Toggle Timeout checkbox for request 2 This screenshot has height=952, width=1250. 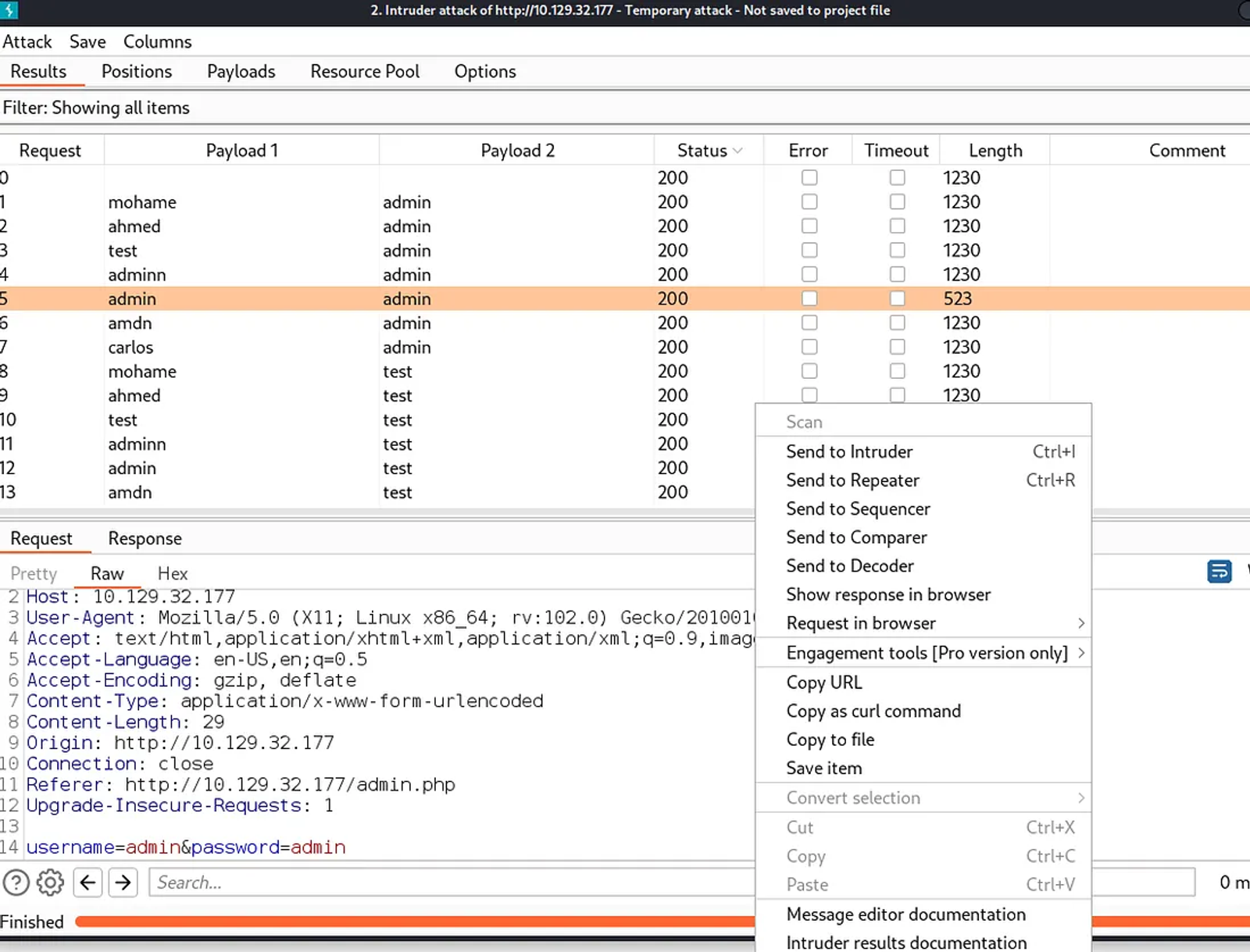tap(897, 226)
